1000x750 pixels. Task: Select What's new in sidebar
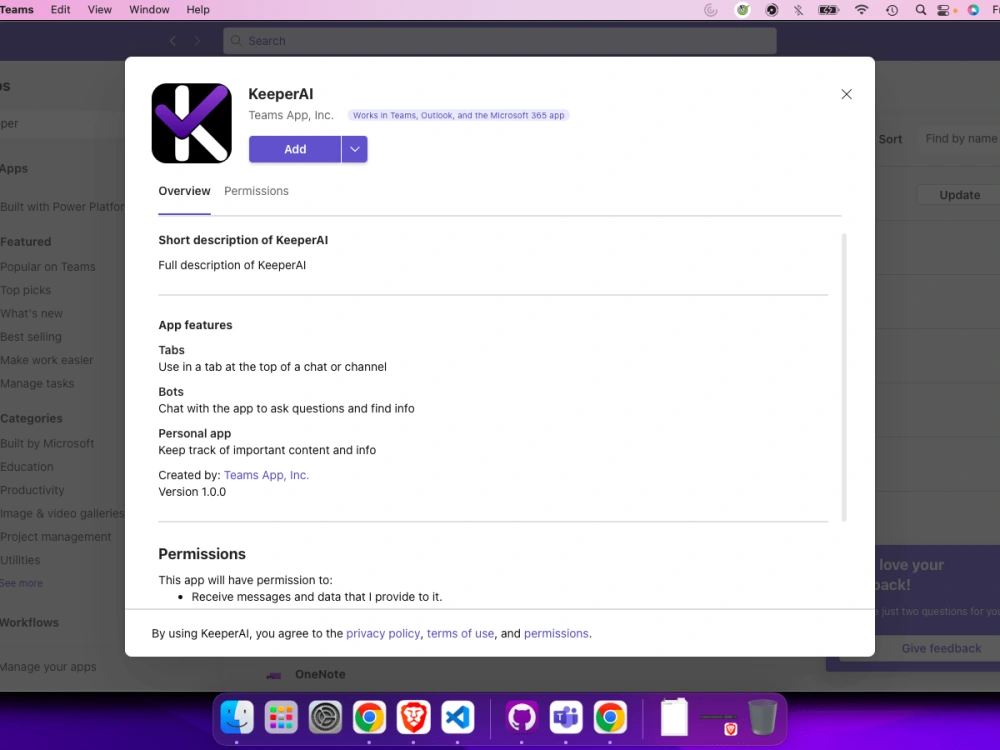pyautogui.click(x=31, y=314)
